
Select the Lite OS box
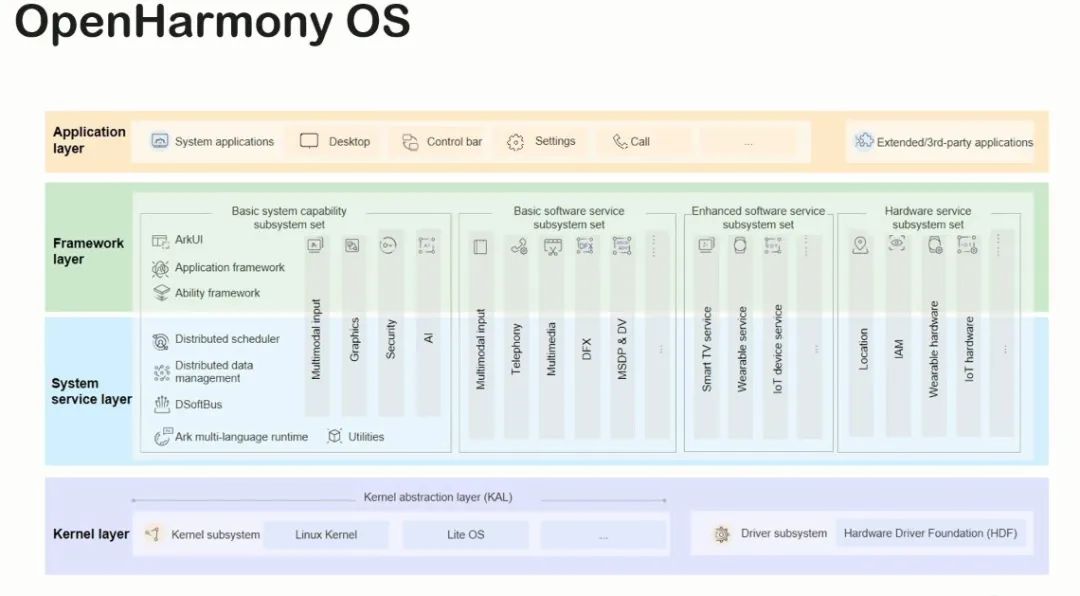pyautogui.click(x=466, y=535)
